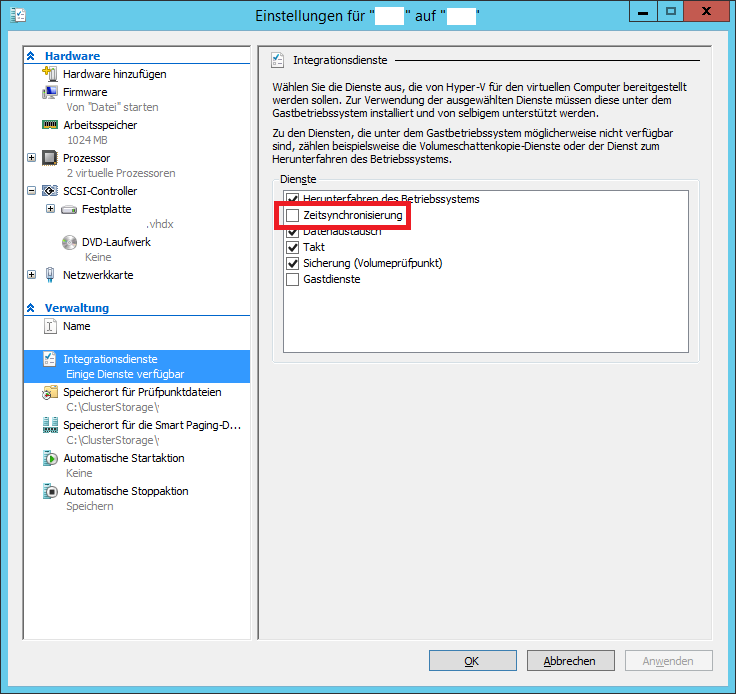The height and width of the screenshot is (694, 736).
Task: Open the Speicherort für Prüfpunktdateien icon
Action: click(50, 393)
